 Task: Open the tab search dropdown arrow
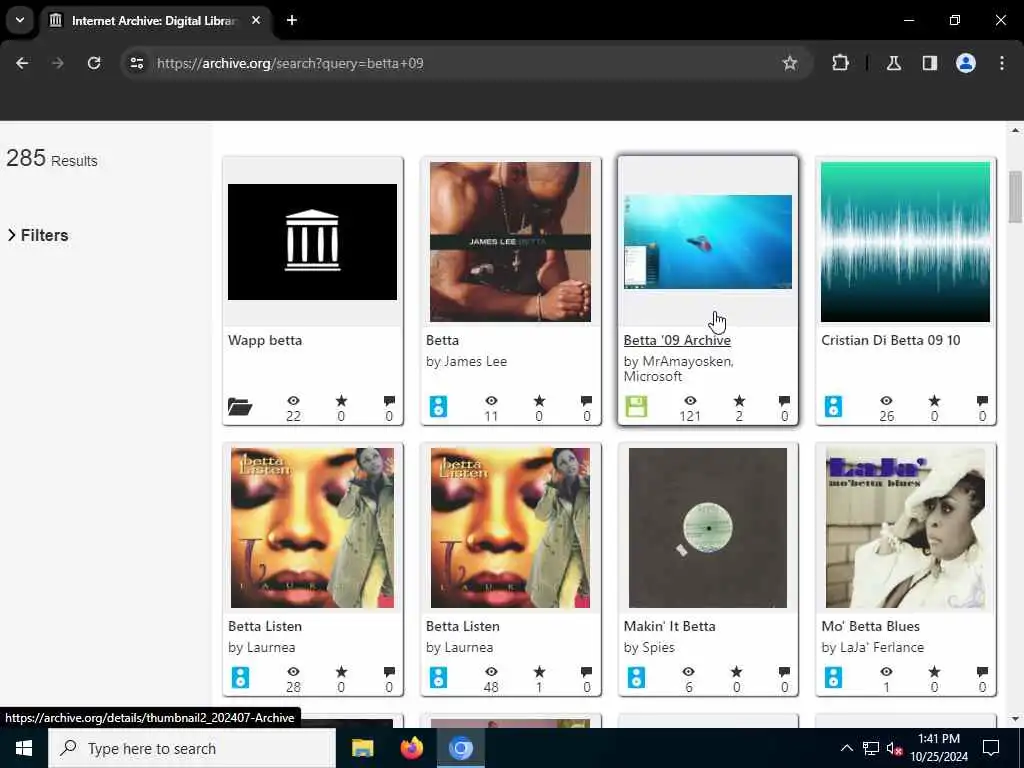pyautogui.click(x=20, y=20)
